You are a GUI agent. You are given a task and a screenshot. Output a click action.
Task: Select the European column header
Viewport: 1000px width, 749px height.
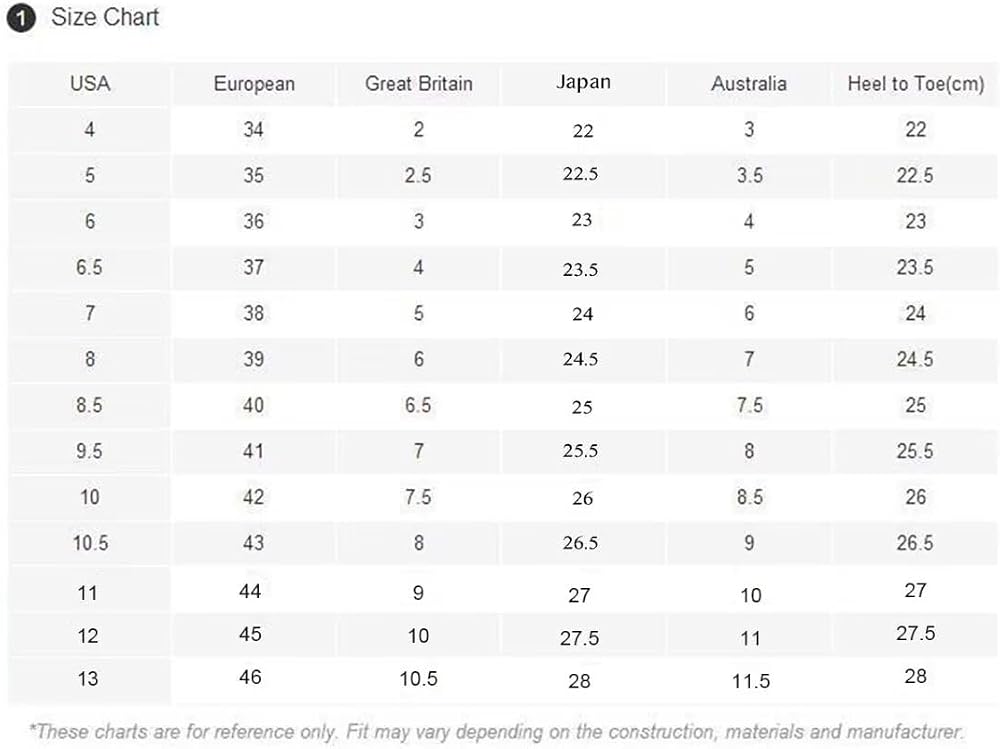pos(254,84)
